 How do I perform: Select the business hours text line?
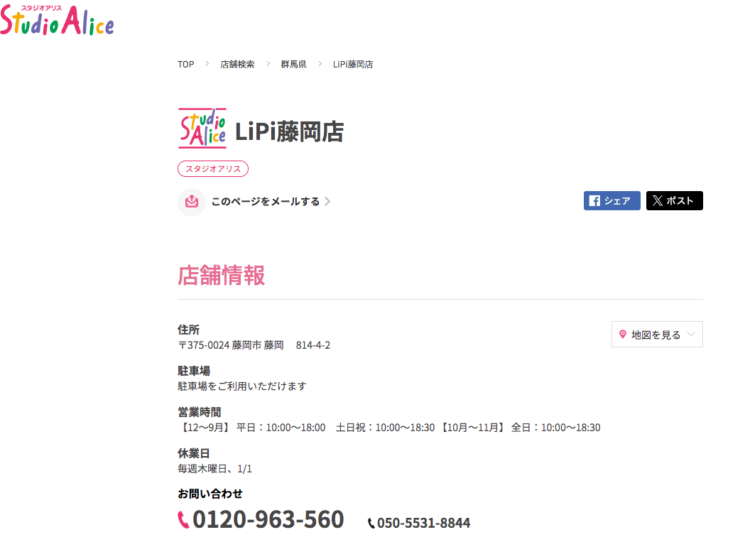389,427
